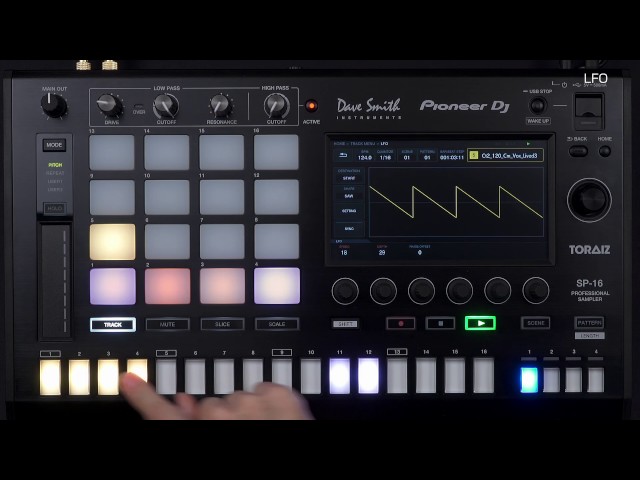Screen dimensions: 640x480
Task: Hit performance pad 7
Action: (x=222, y=242)
